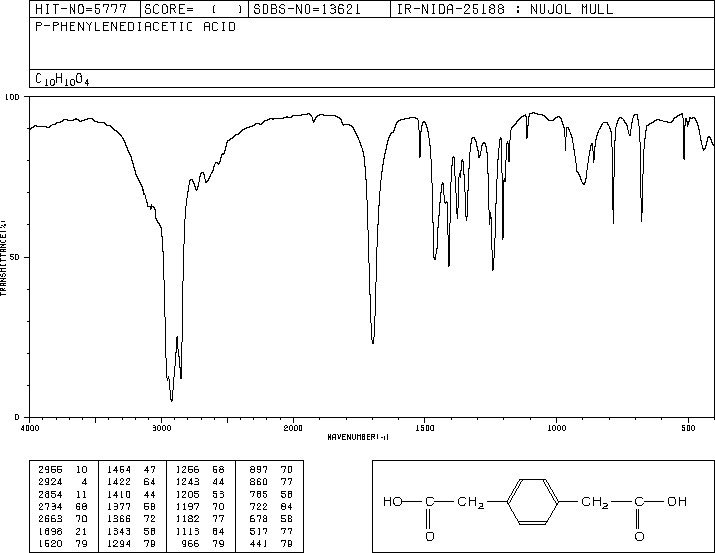Click the 4000 x-axis label
This screenshot has width=715, height=553.
coord(30,428)
